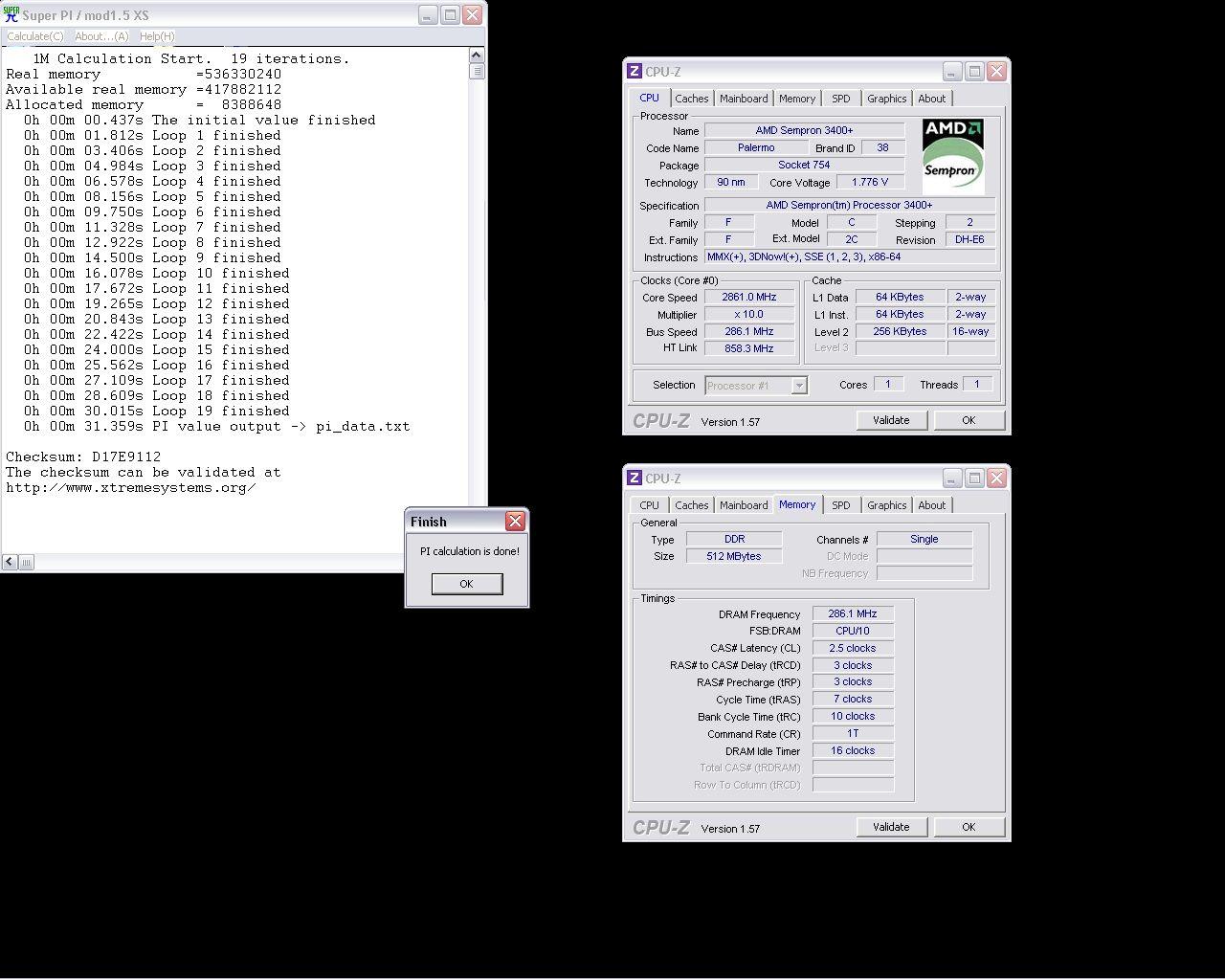Switch to About tab in upper CPU-Z window
The height and width of the screenshot is (980, 1225).
click(931, 99)
